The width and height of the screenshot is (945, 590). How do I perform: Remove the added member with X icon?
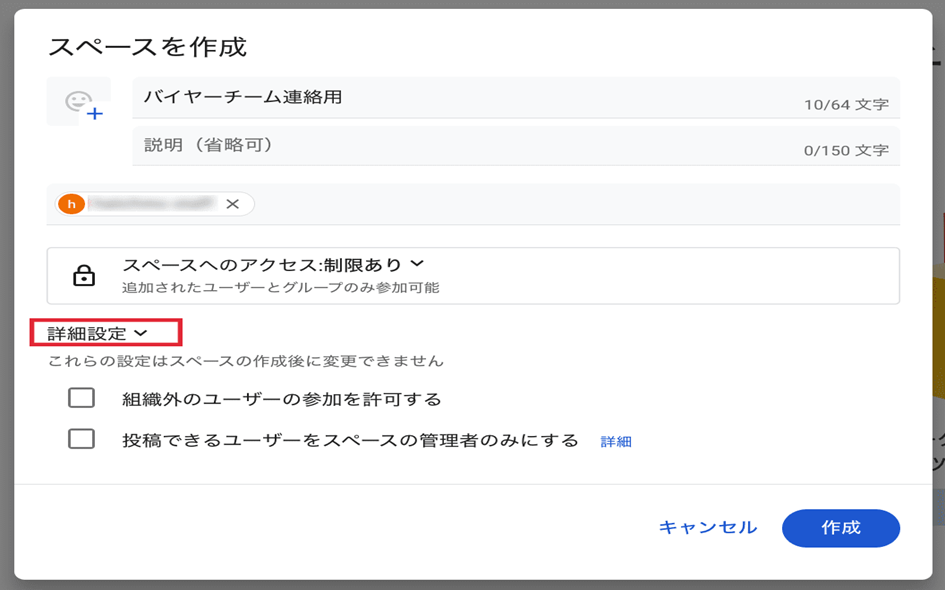point(232,204)
